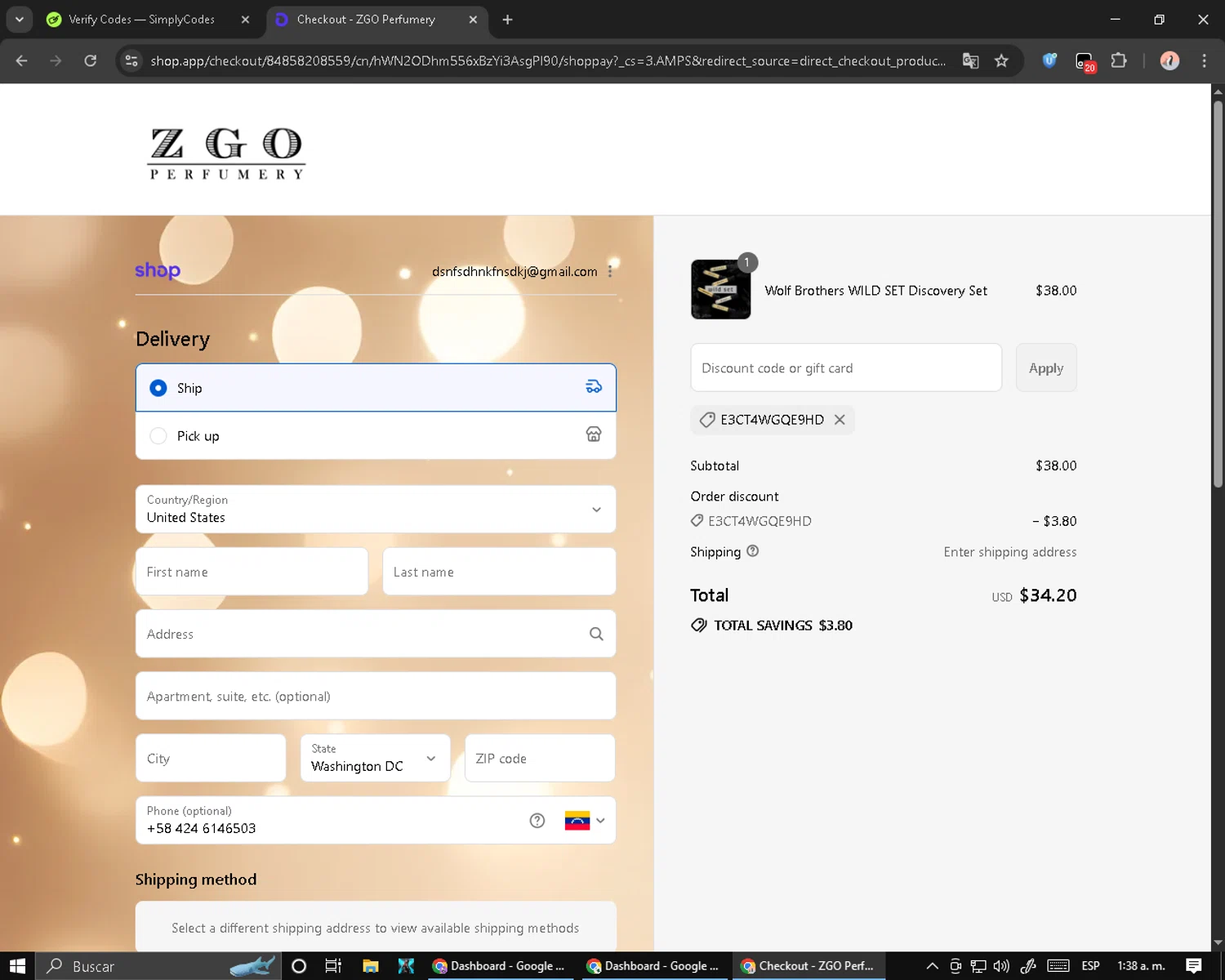Switch to first Dashboard - Google taskbar window
This screenshot has height=980, width=1225.
[x=498, y=966]
